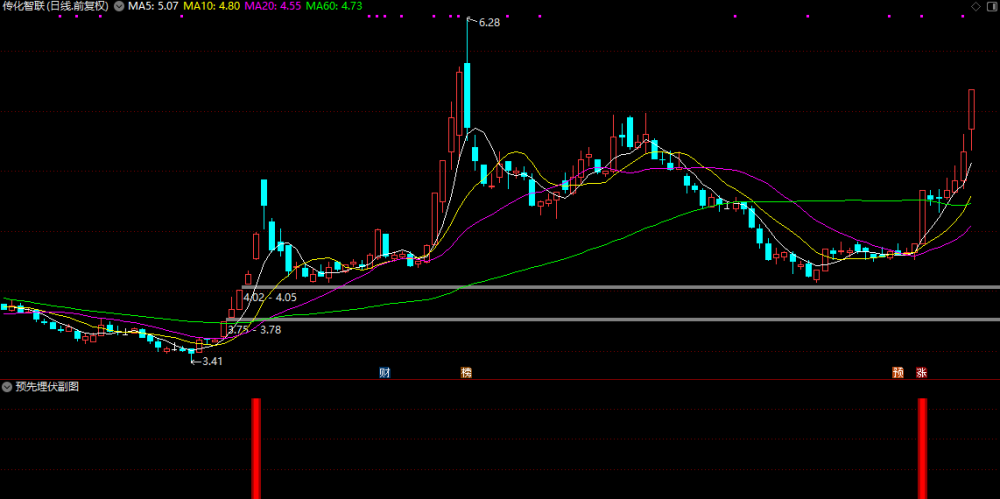This screenshot has height=499, width=1000.
Task: Select the MA20: 4.55 indicator label
Action: pyautogui.click(x=273, y=6)
